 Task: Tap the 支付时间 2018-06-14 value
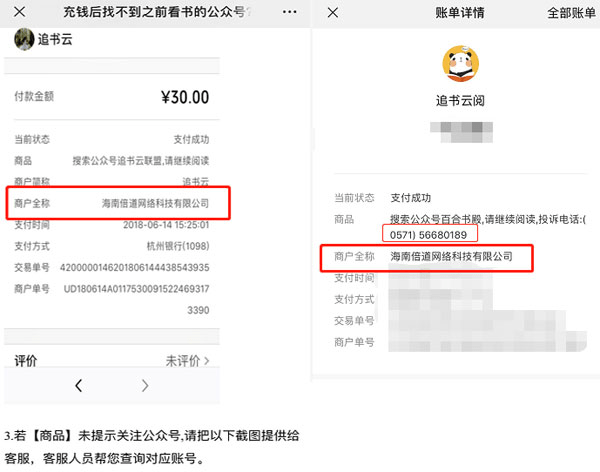coord(166,225)
